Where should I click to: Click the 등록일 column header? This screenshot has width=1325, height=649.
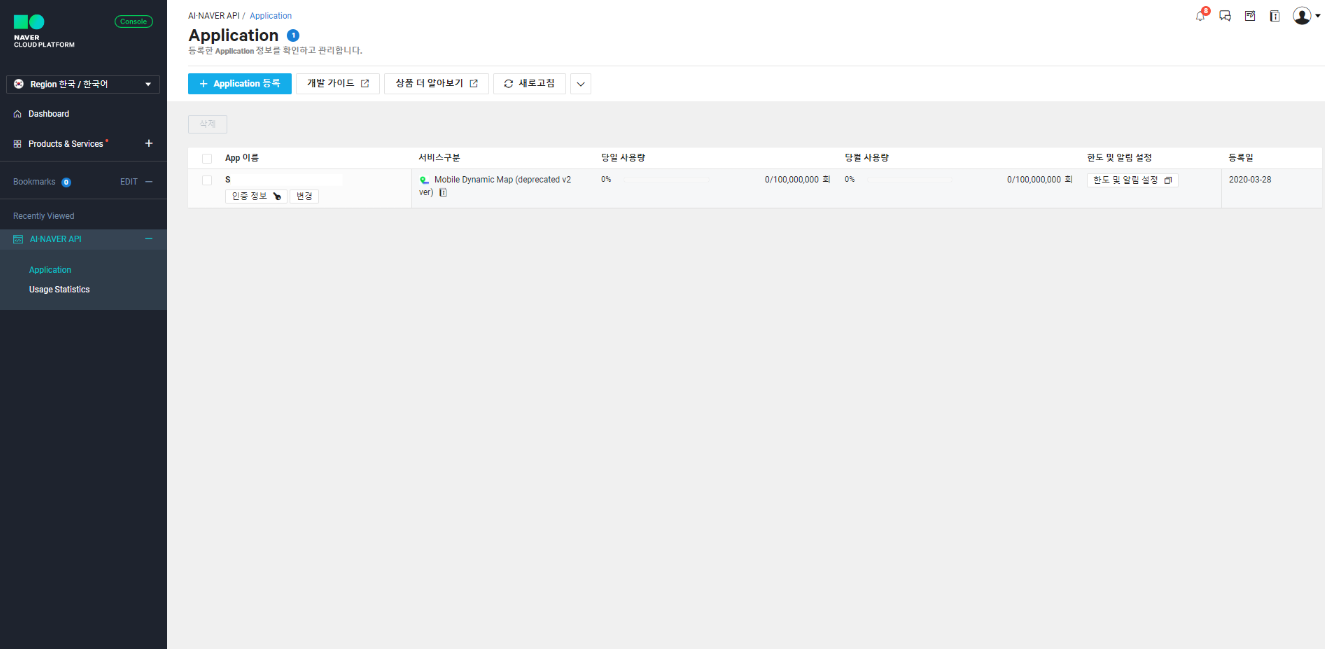point(1241,158)
